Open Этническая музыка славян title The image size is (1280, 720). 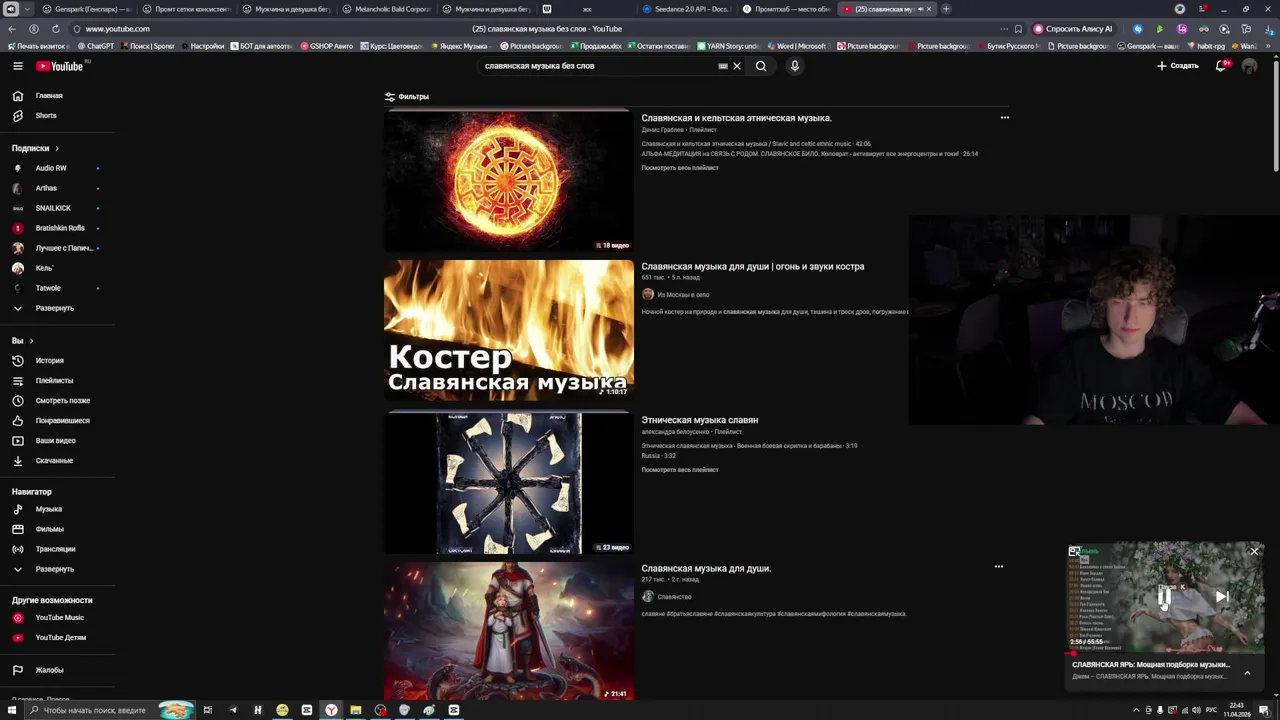(x=700, y=420)
